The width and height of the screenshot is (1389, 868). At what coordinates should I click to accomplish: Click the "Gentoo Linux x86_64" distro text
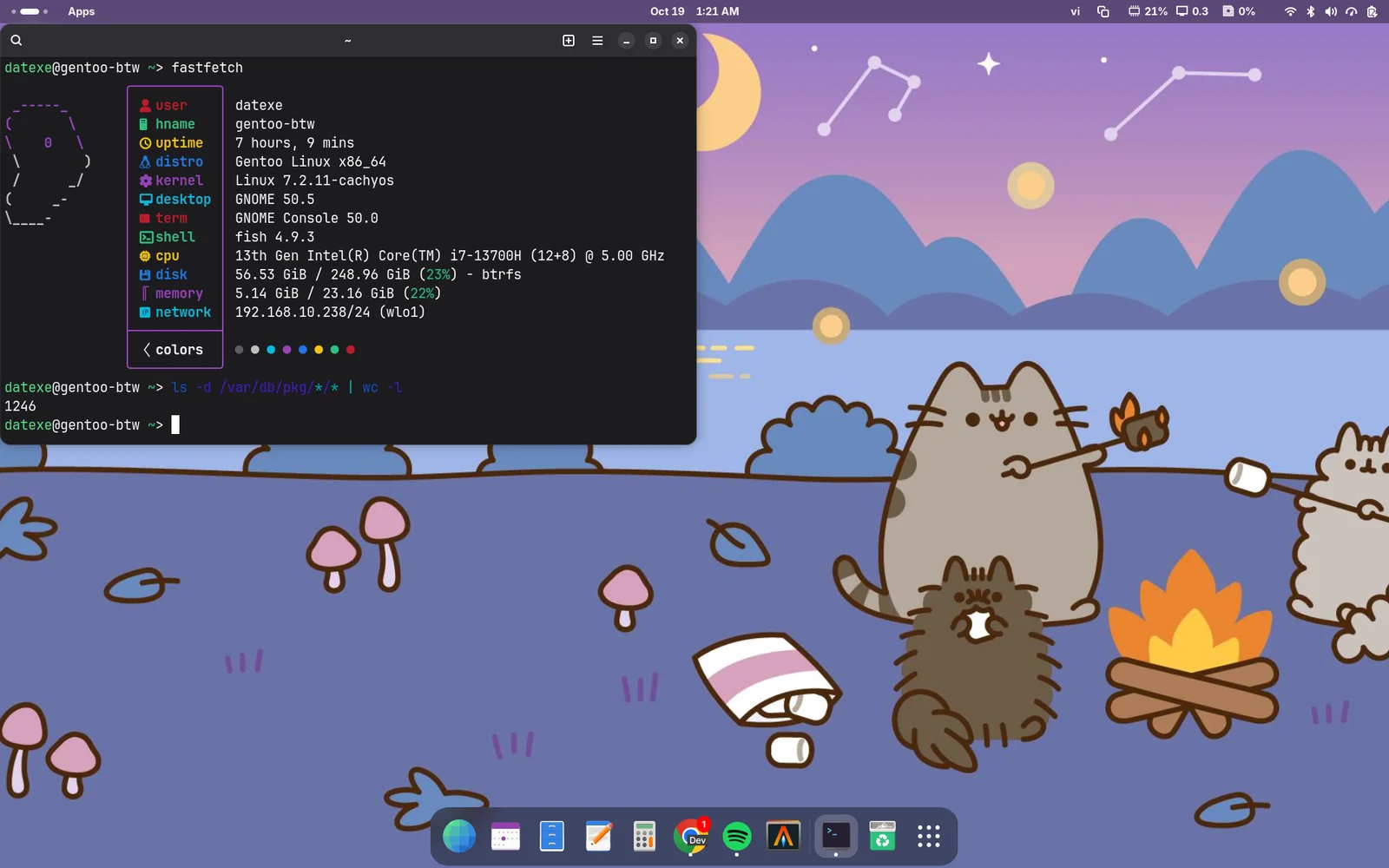point(311,161)
